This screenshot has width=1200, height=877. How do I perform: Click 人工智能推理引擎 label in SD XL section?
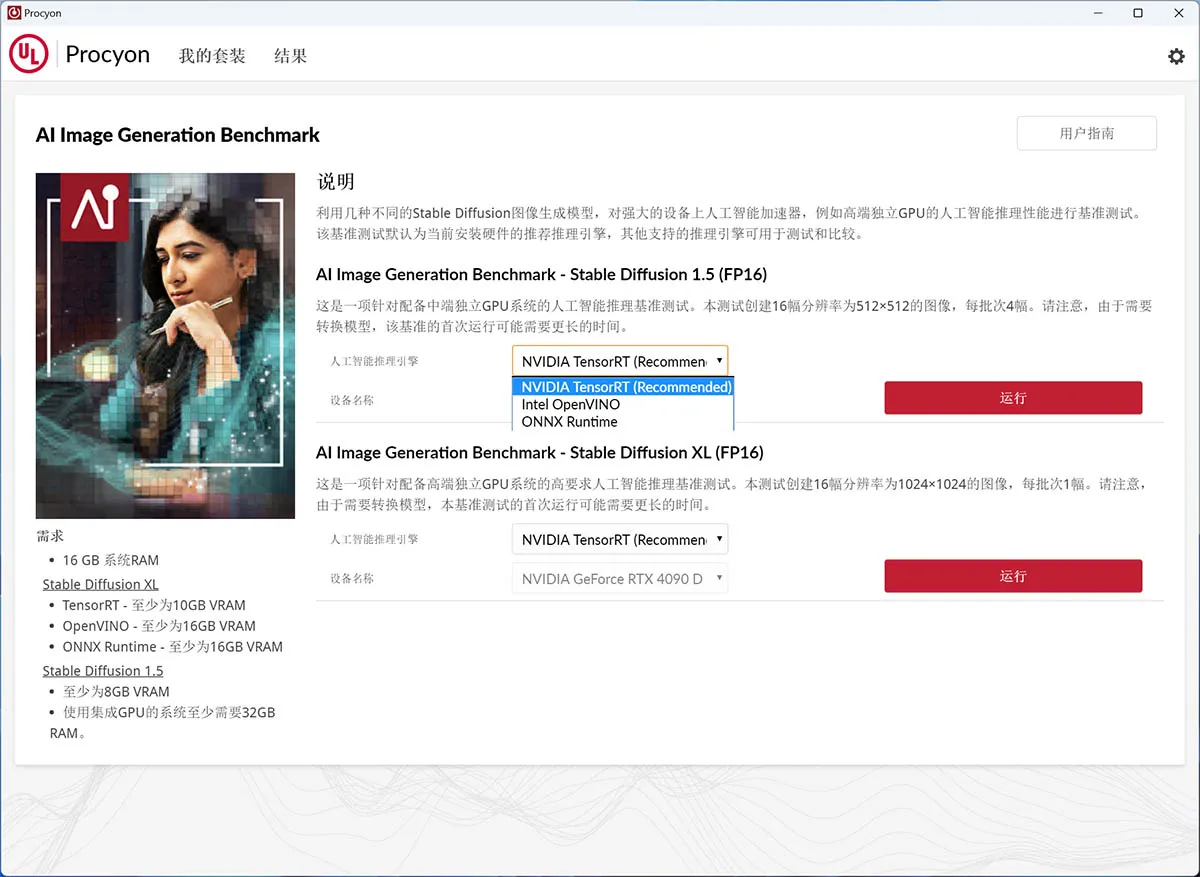coord(374,539)
